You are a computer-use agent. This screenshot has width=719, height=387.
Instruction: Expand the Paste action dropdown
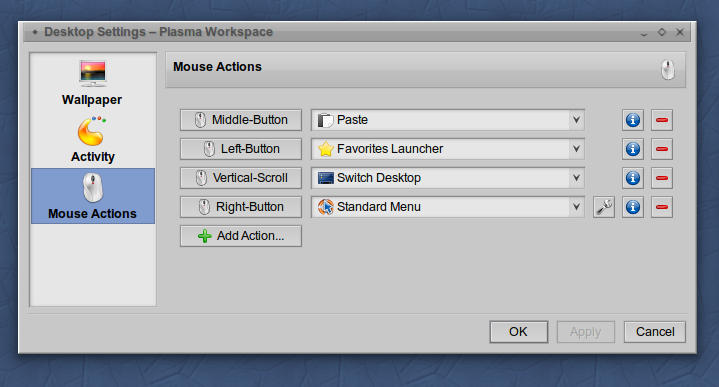[448, 120]
